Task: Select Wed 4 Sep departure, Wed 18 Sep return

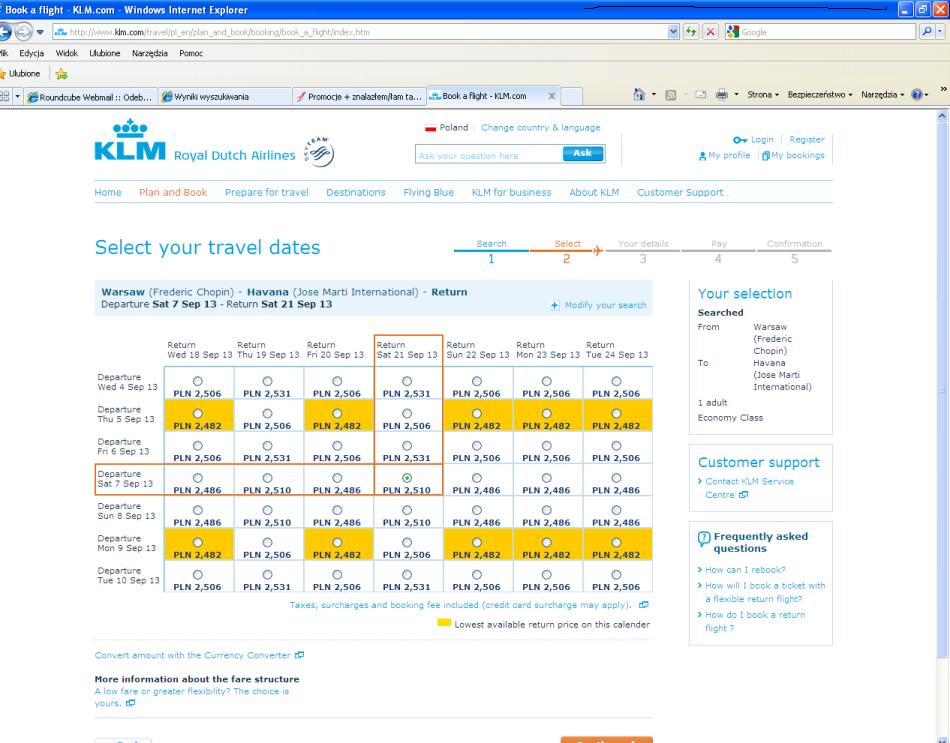Action: click(198, 381)
